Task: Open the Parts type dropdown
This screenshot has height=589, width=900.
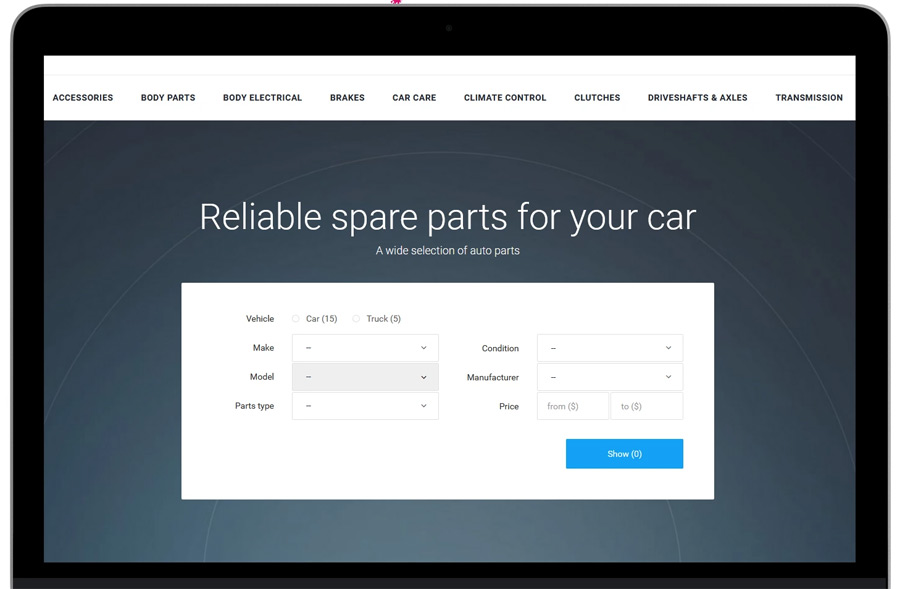Action: coord(364,406)
